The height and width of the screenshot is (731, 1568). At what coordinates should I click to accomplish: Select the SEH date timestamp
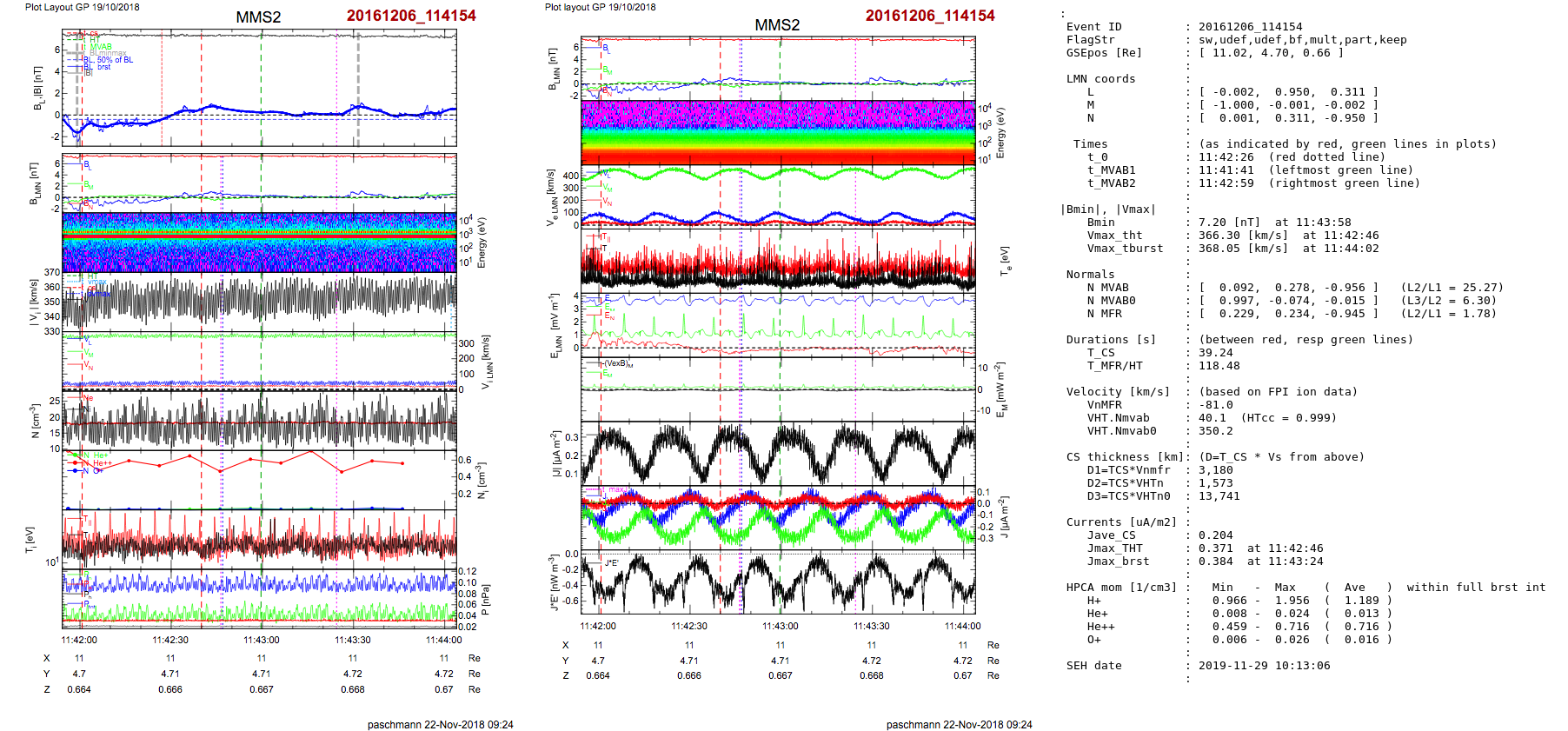(x=1264, y=666)
